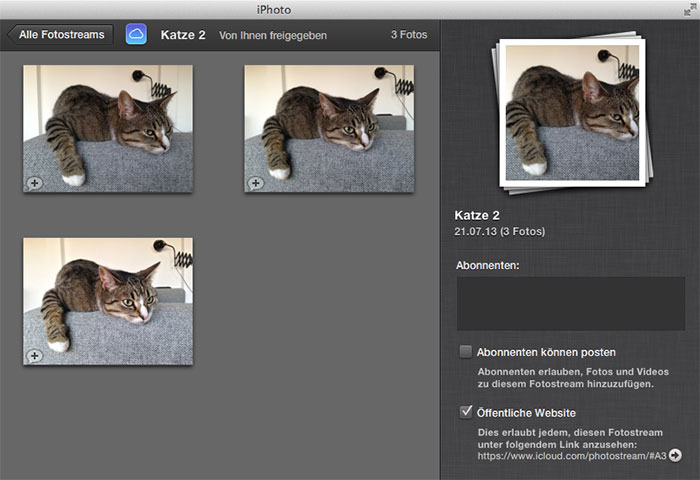Select the third cat photo in bottom row
This screenshot has width=700, height=480.
coord(108,301)
